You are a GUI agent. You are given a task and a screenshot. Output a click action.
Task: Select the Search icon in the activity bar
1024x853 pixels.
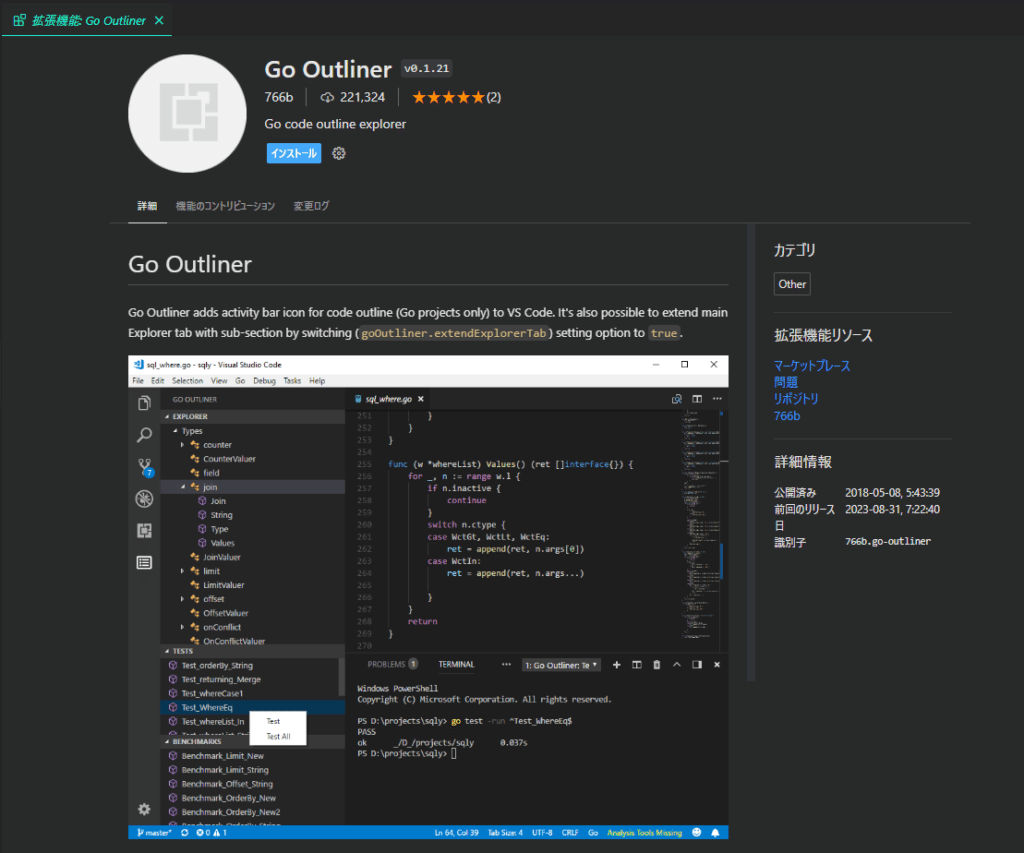pos(146,435)
